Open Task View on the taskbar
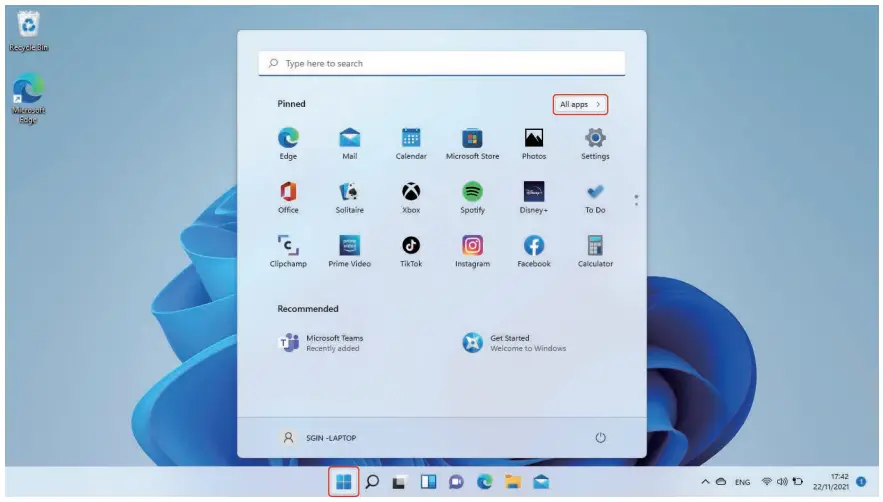Screen dimensions: 883x502 point(400,482)
